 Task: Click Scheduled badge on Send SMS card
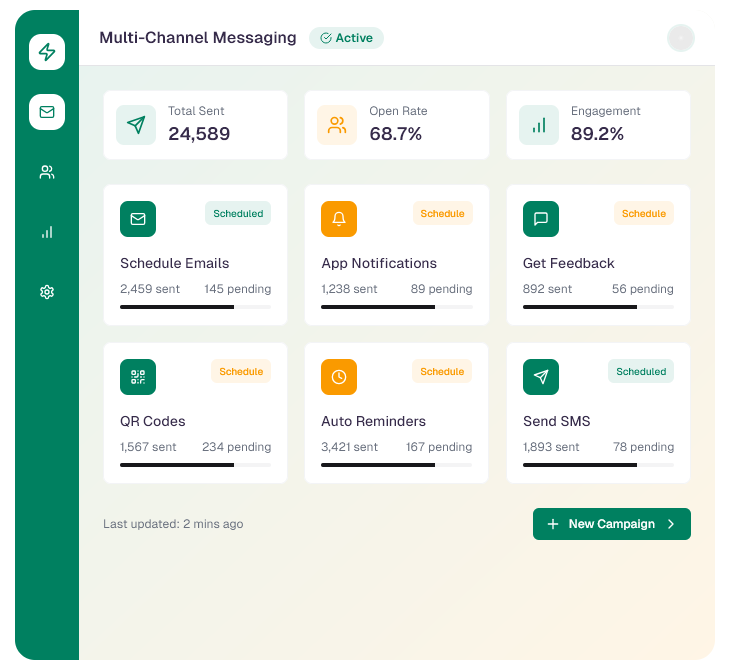[x=641, y=371]
